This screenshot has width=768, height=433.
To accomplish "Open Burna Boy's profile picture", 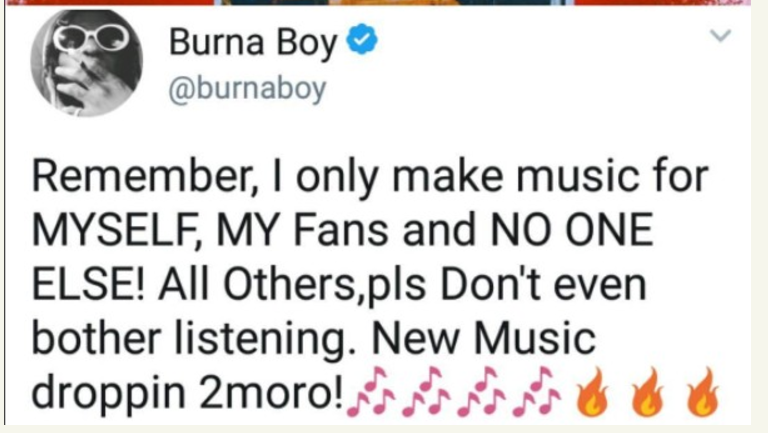I will [87, 63].
